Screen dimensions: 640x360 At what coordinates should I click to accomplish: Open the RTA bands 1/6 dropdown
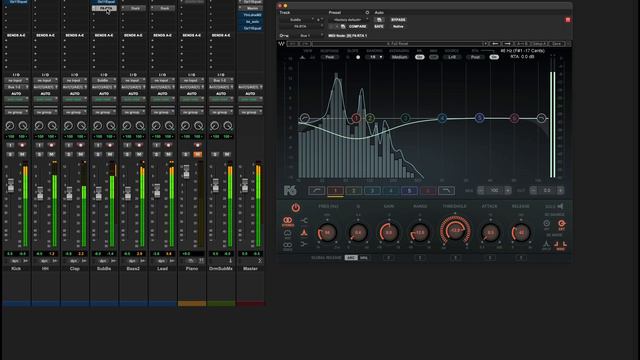coord(375,57)
